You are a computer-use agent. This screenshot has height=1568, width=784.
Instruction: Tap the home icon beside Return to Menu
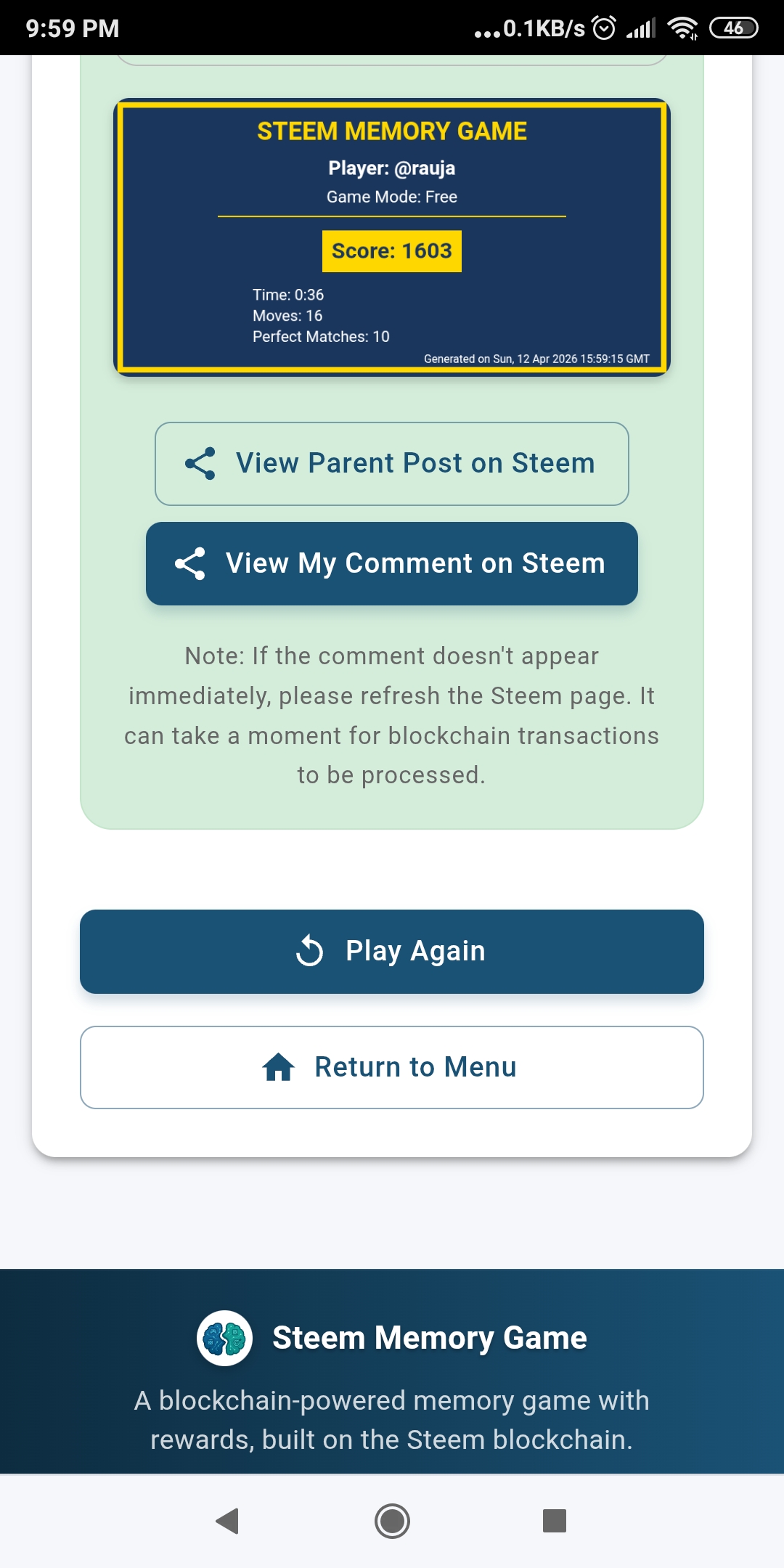tap(278, 1067)
